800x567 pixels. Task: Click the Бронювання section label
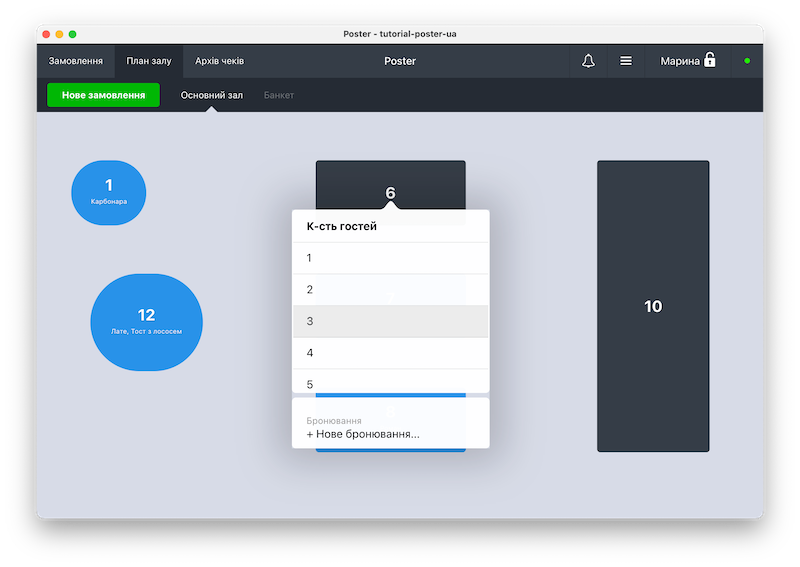[334, 421]
